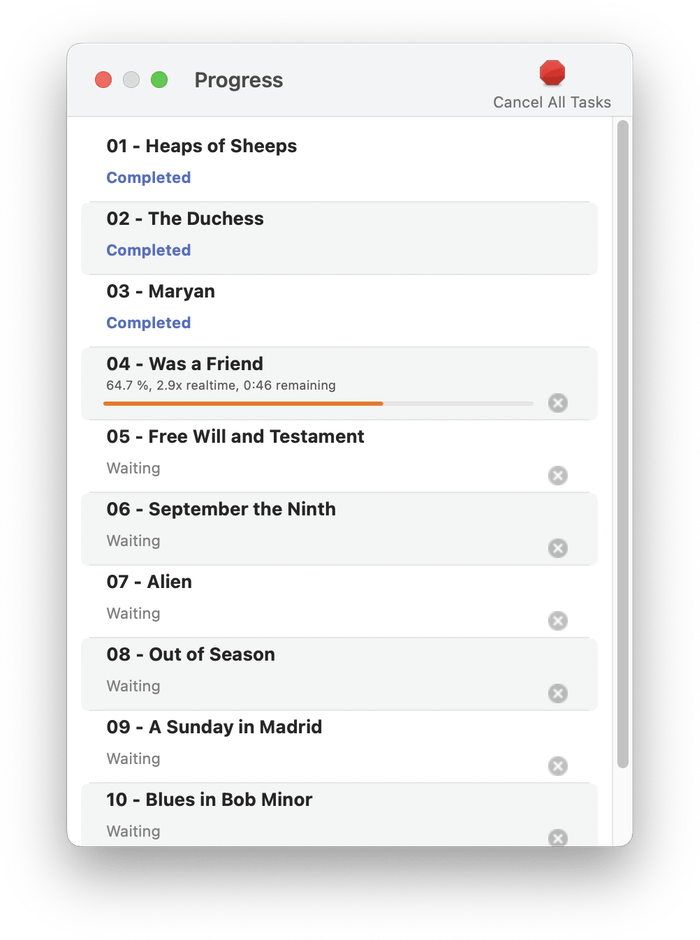700x940 pixels.
Task: Cancel the waiting '07 - Alien' task
Action: click(x=557, y=620)
